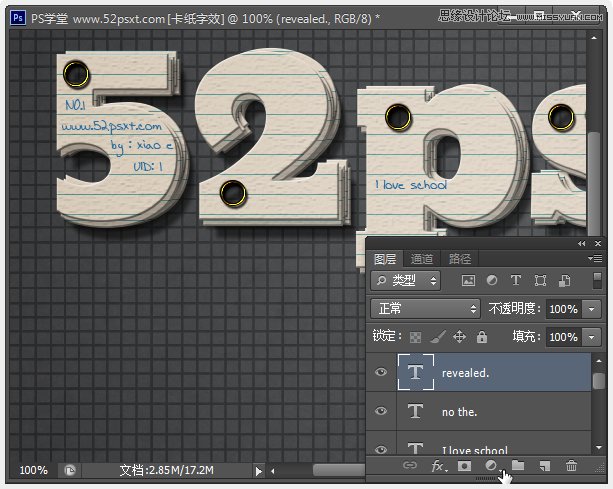Select the no the. layer thumbnail
The image size is (613, 489).
tap(416, 411)
